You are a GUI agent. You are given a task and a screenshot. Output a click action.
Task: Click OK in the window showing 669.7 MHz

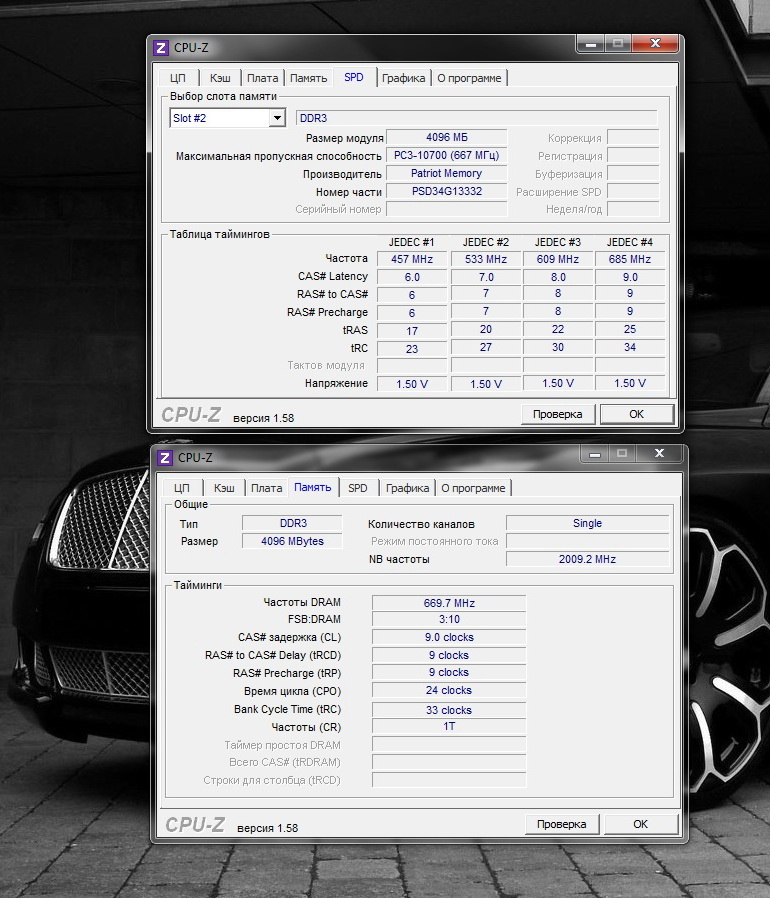[x=641, y=824]
